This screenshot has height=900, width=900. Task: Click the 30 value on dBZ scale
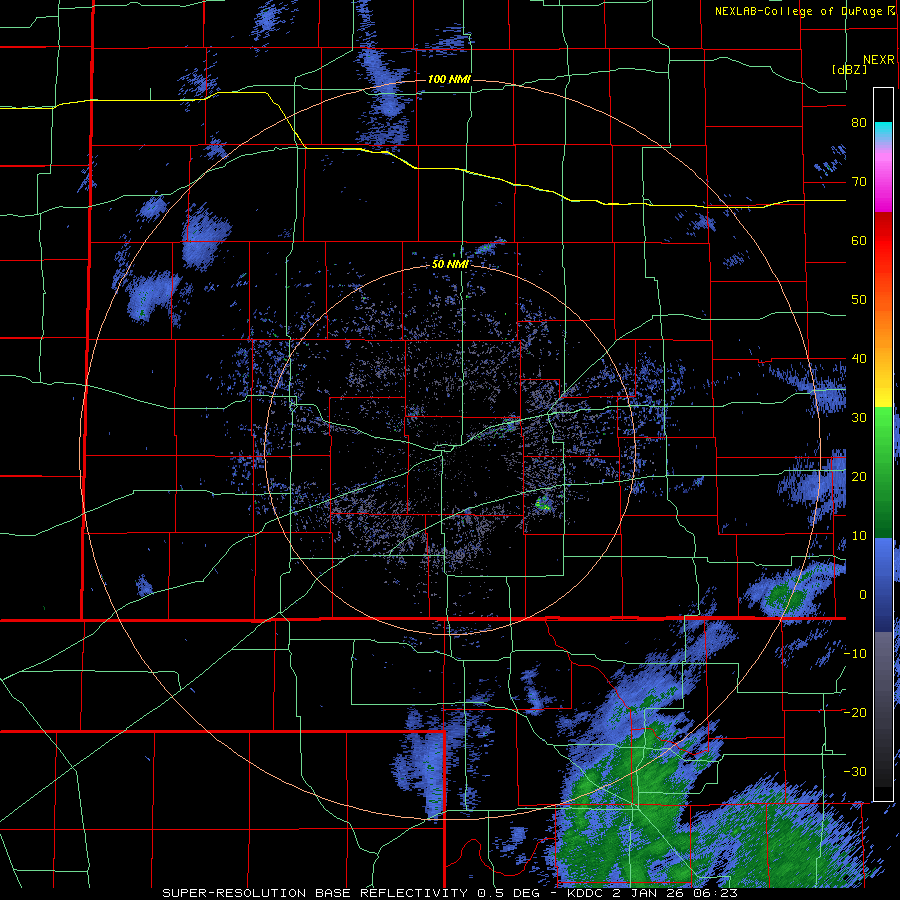859,418
